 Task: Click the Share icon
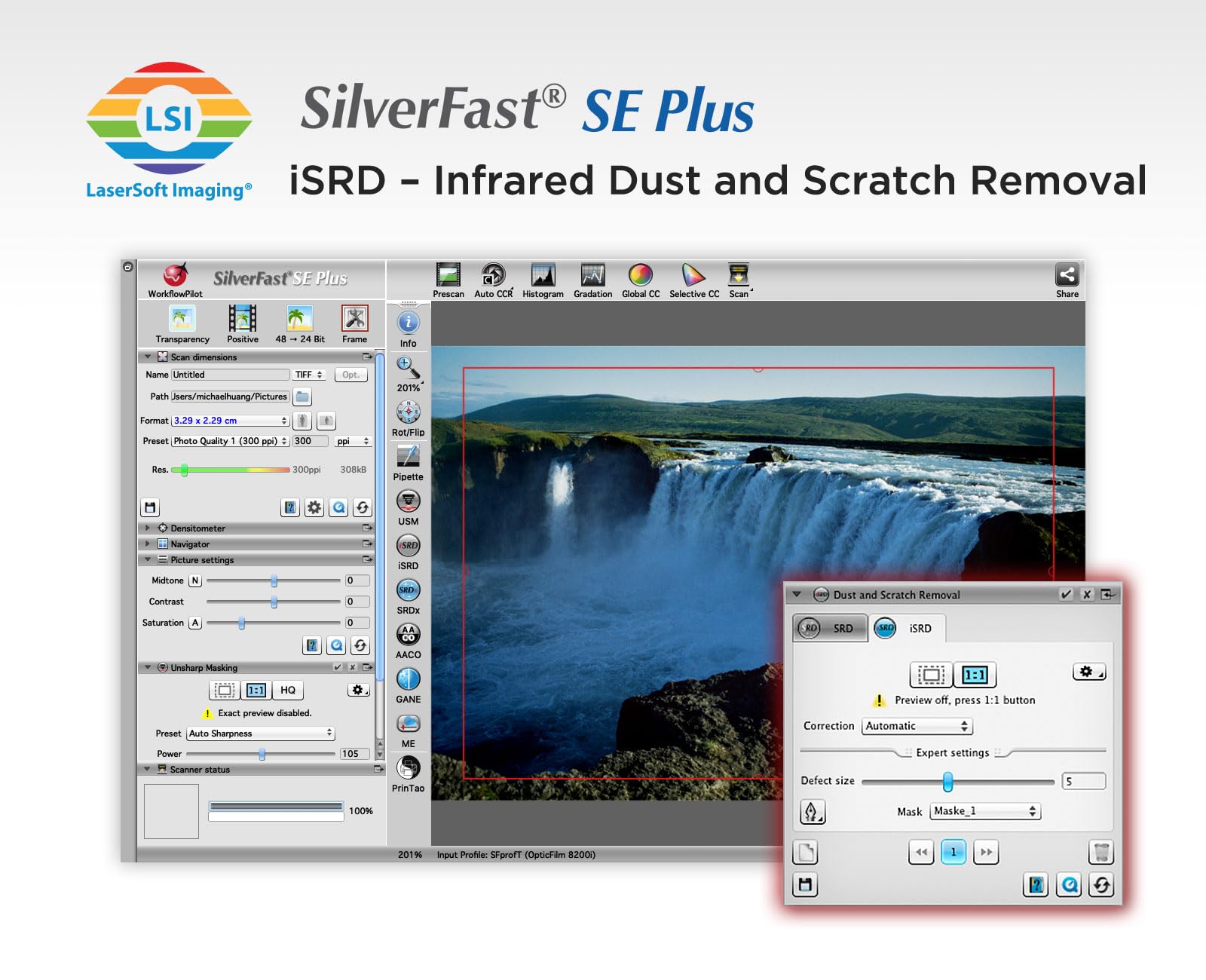(x=1067, y=274)
